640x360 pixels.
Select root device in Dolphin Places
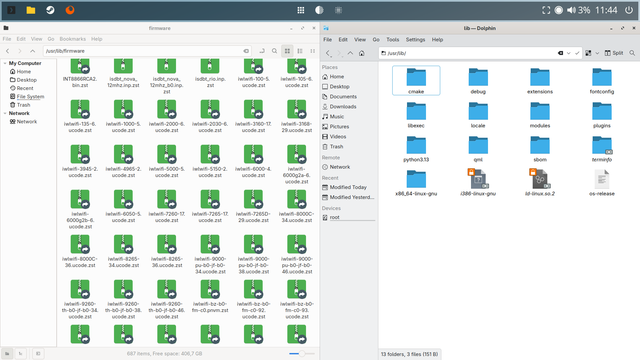[x=334, y=217]
